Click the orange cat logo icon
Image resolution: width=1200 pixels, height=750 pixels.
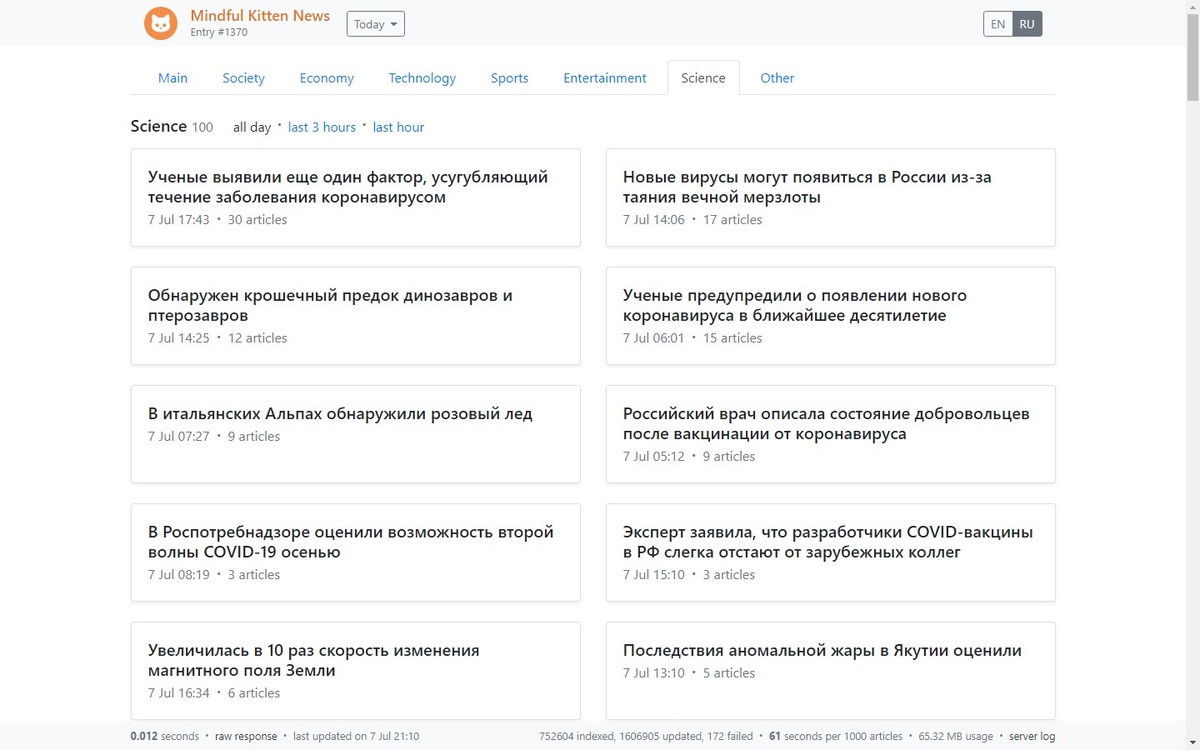[161, 23]
